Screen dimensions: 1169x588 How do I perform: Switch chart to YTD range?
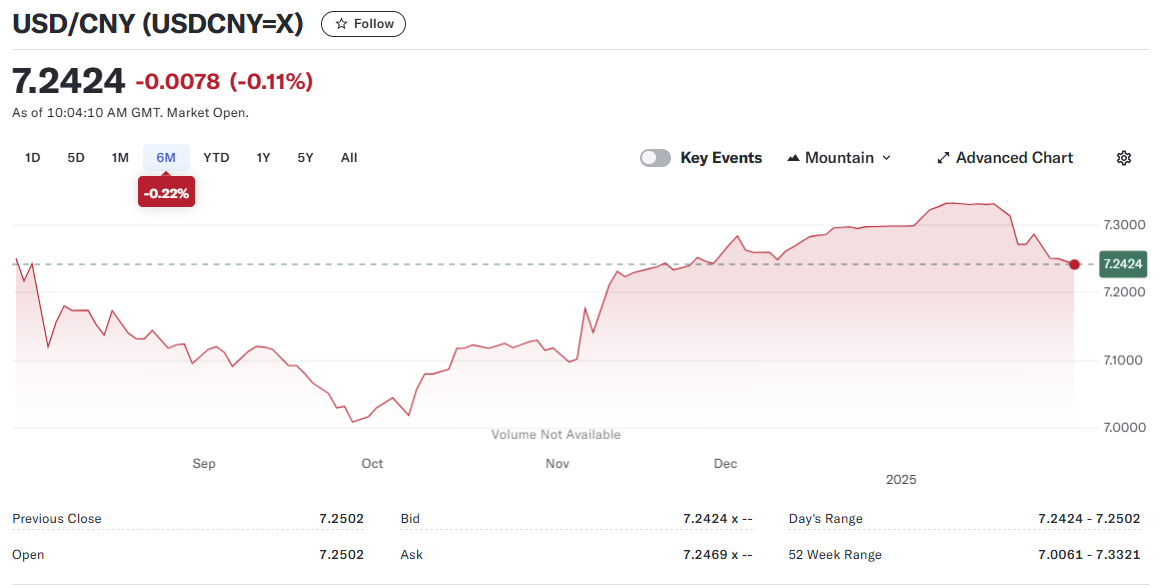pyautogui.click(x=216, y=158)
